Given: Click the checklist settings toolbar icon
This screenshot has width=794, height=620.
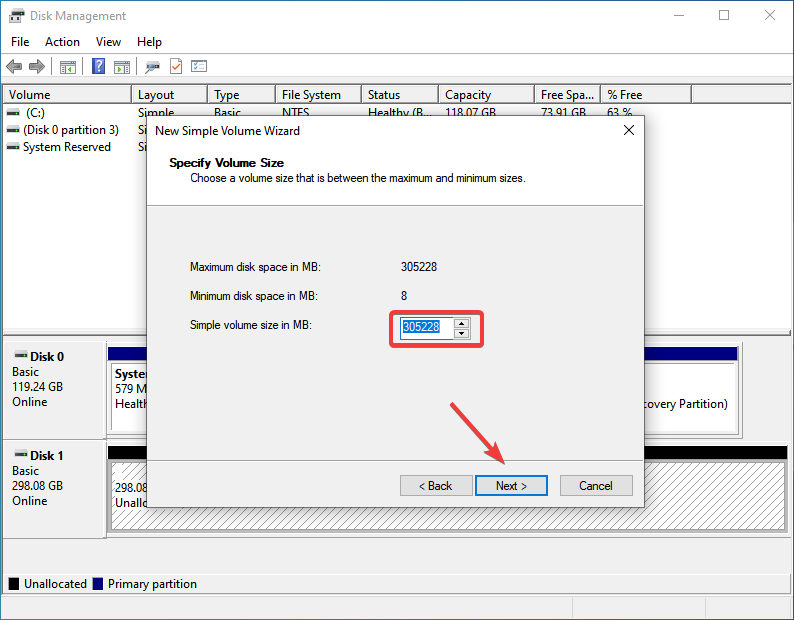Looking at the screenshot, I should coord(199,66).
